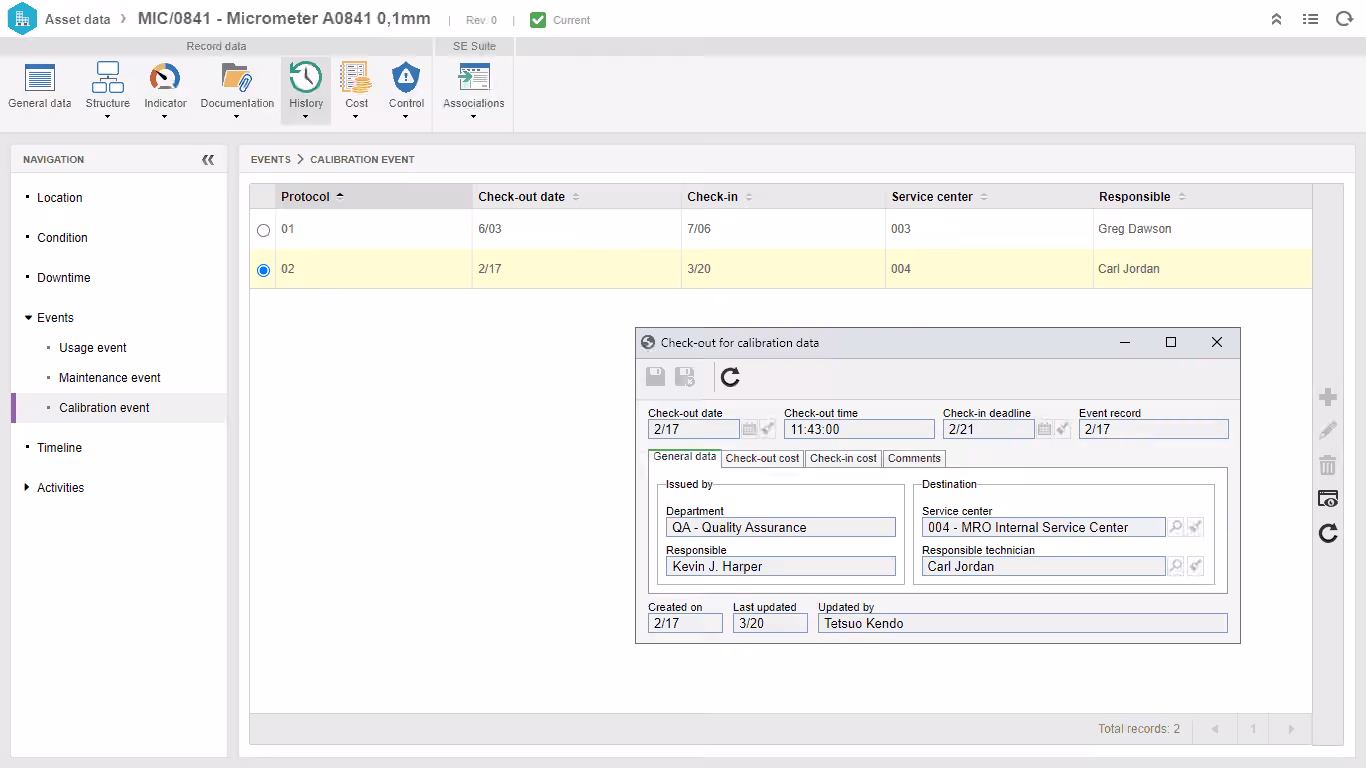This screenshot has height=768, width=1366.
Task: Toggle the green Current checkbox
Action: tap(538, 20)
